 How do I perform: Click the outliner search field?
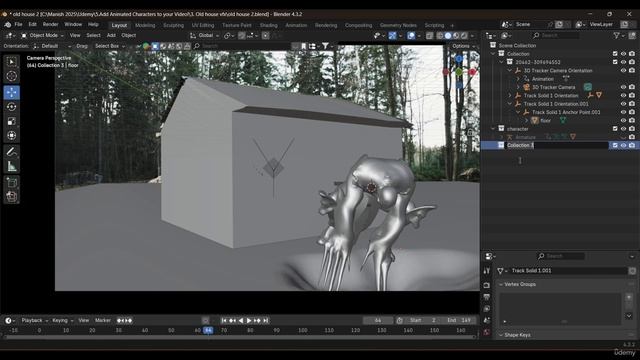pos(556,36)
